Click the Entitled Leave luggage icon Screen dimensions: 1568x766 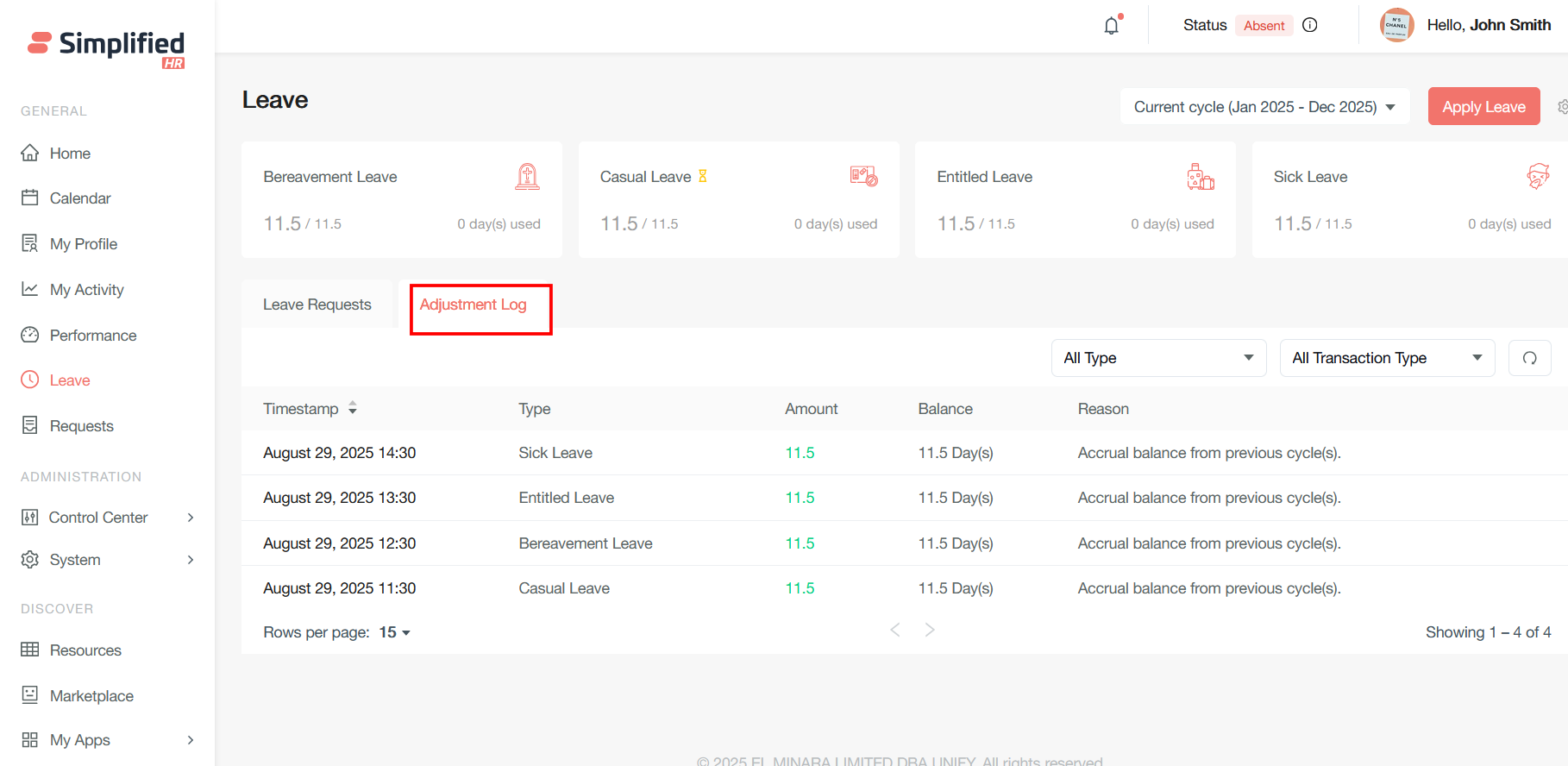click(x=1200, y=177)
